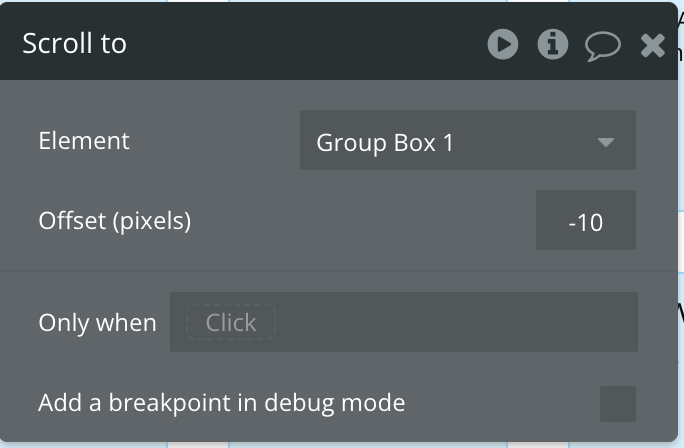
Task: Click the Element label
Action: click(x=84, y=141)
